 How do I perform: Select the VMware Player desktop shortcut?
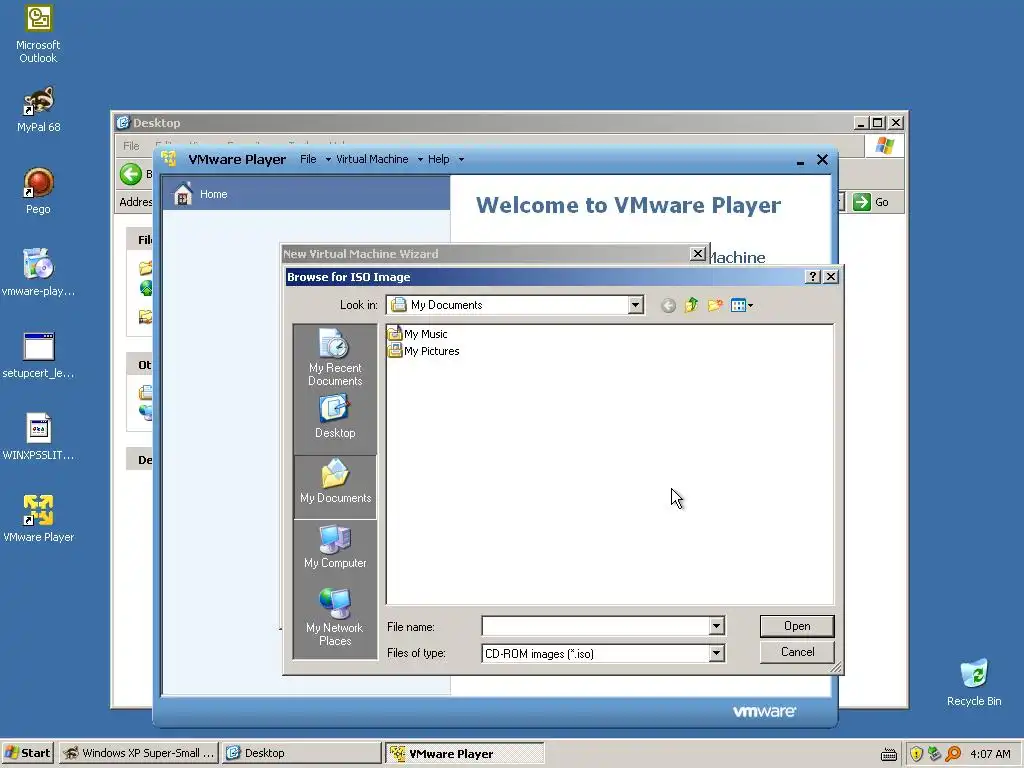coord(38,519)
